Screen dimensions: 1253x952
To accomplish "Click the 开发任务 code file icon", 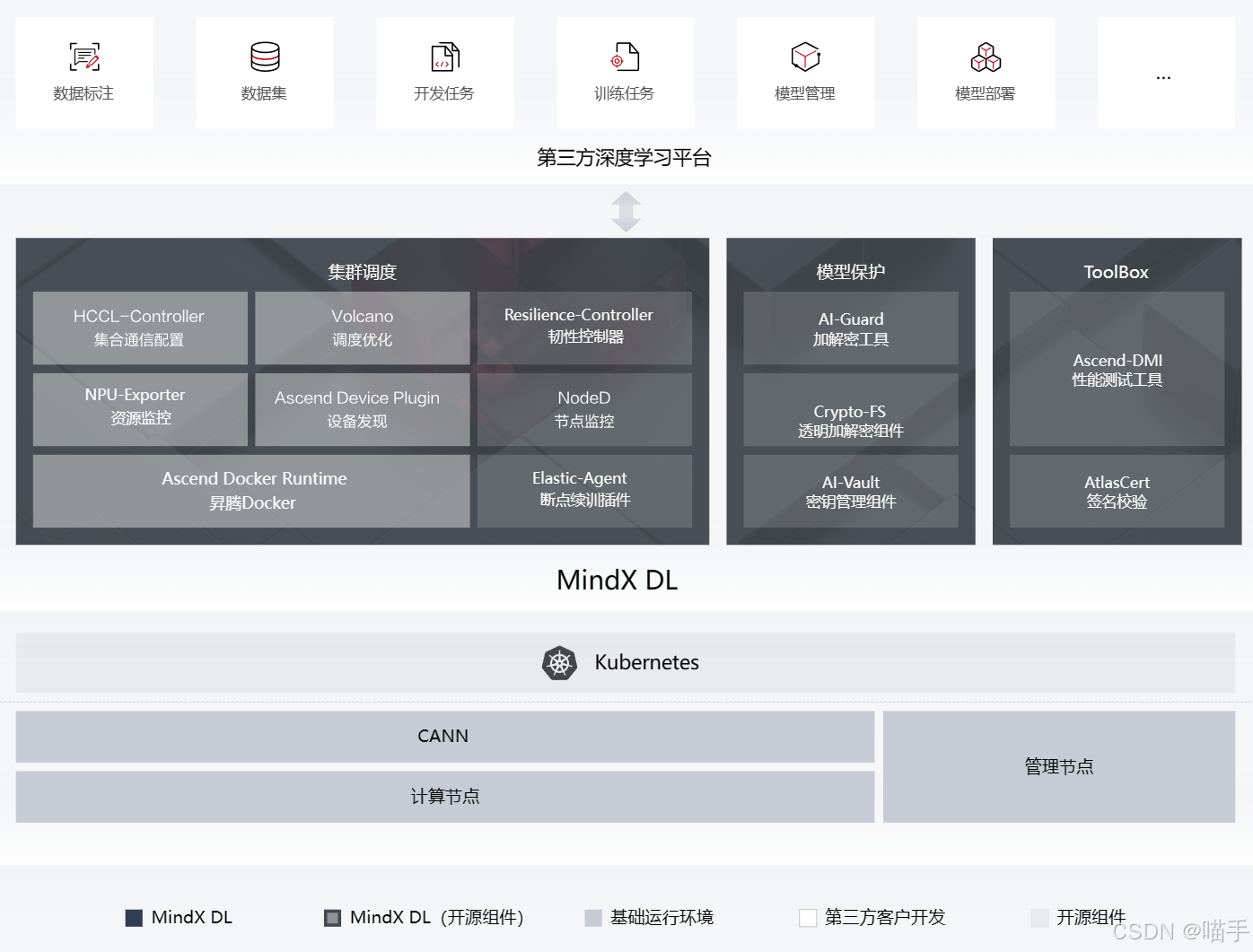I will (445, 57).
